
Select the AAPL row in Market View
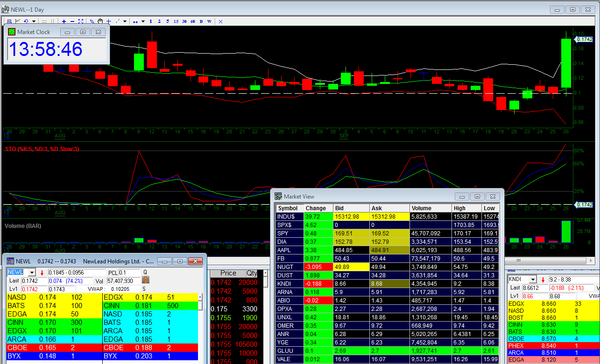pos(387,250)
